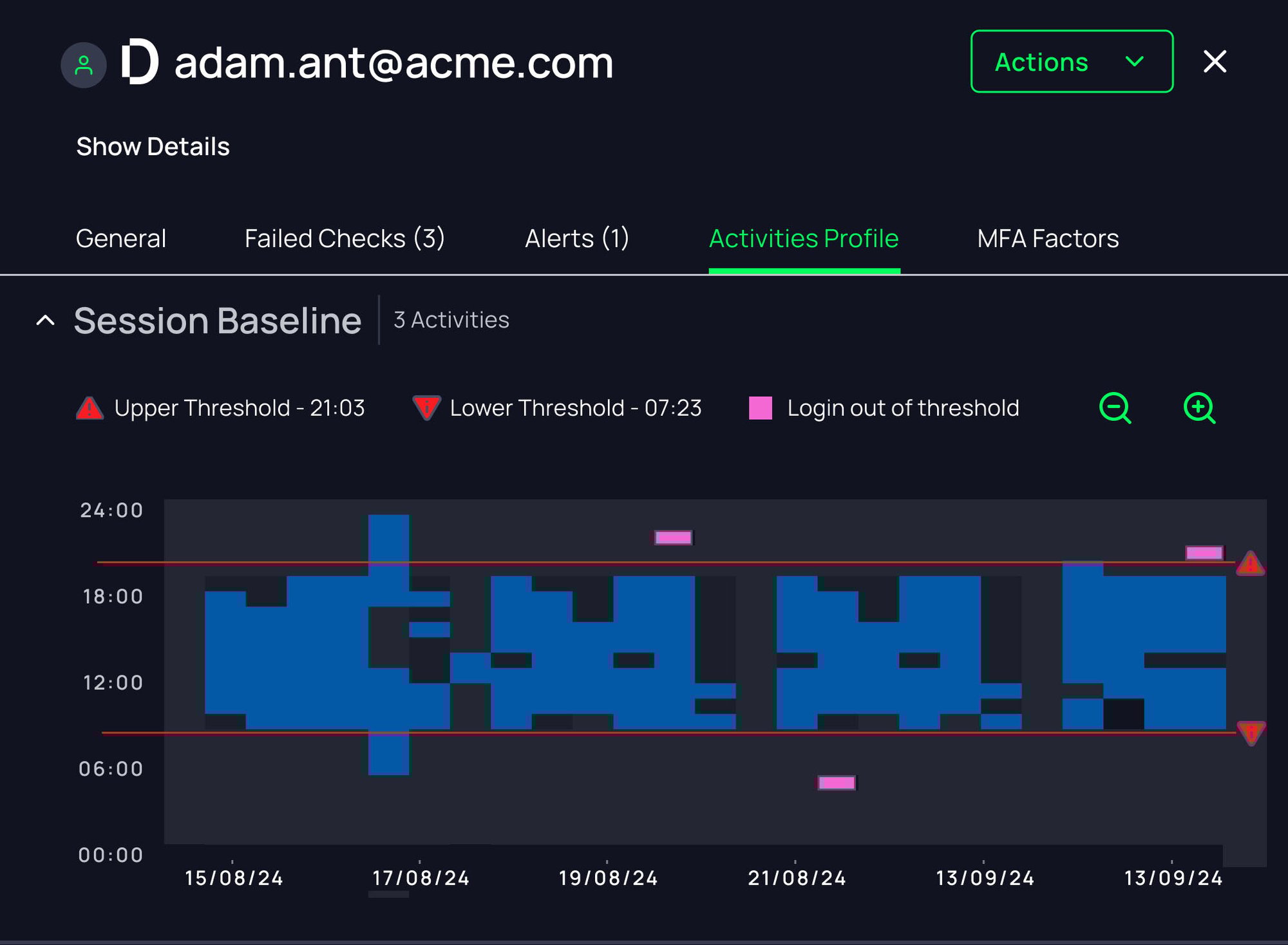Collapse the Session Baseline section
Image resolution: width=1288 pixels, height=945 pixels.
point(45,321)
